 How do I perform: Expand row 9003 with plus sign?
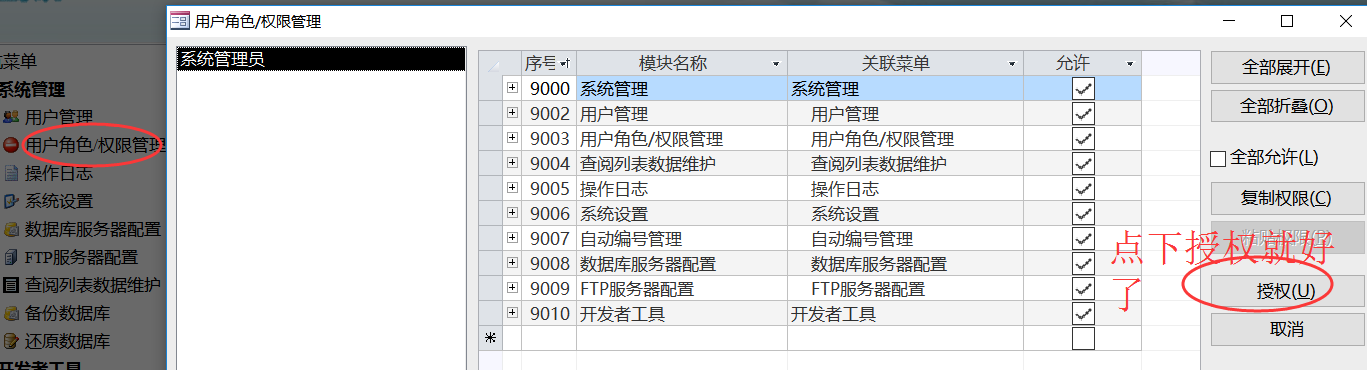[x=512, y=138]
